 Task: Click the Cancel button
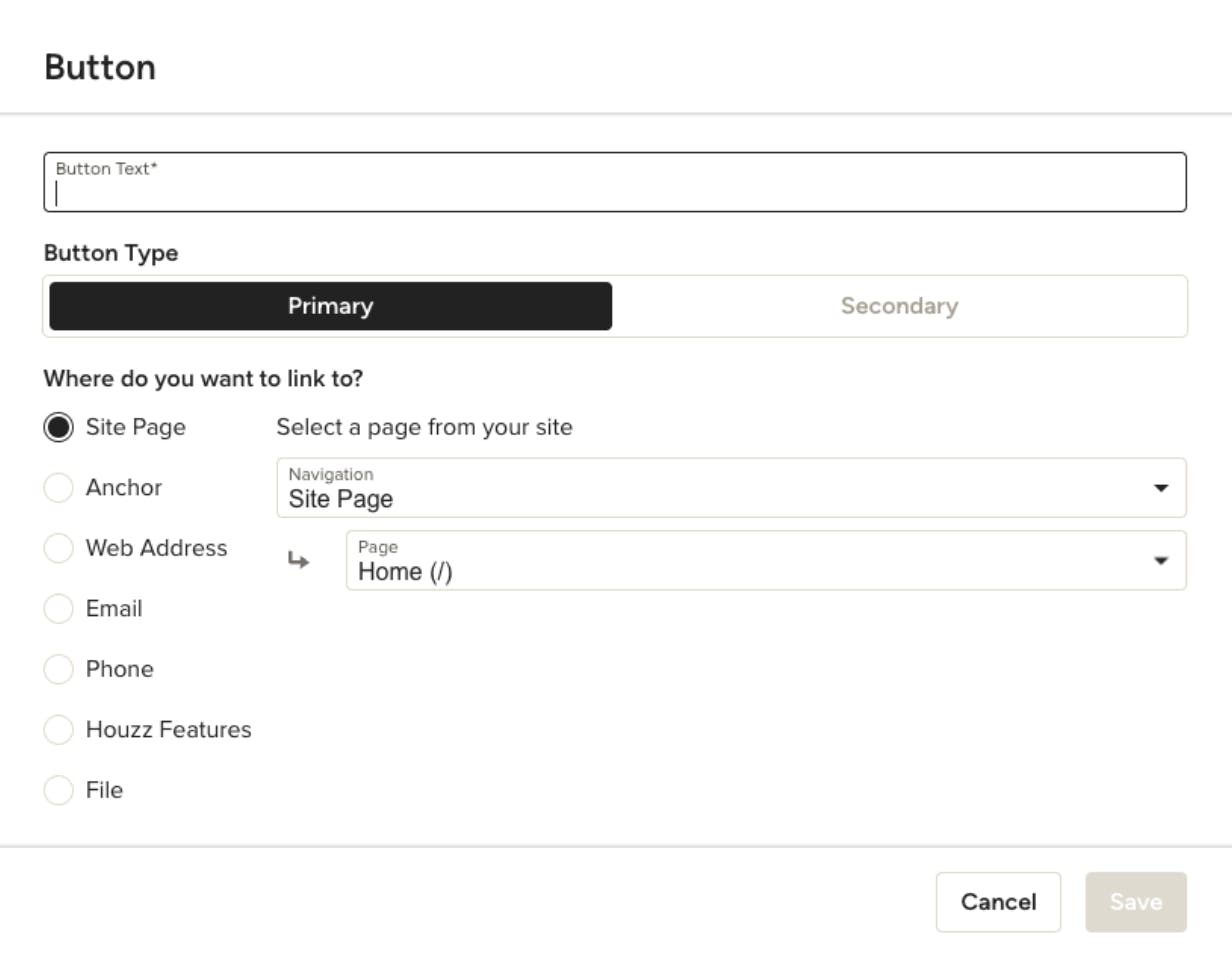click(x=998, y=902)
